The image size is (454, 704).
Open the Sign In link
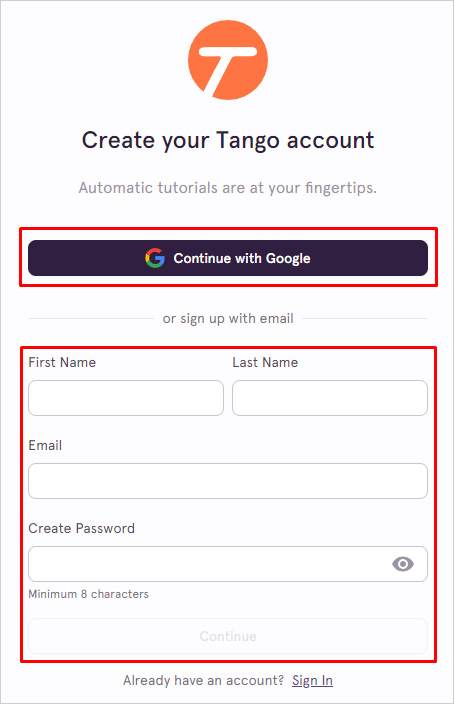313,681
